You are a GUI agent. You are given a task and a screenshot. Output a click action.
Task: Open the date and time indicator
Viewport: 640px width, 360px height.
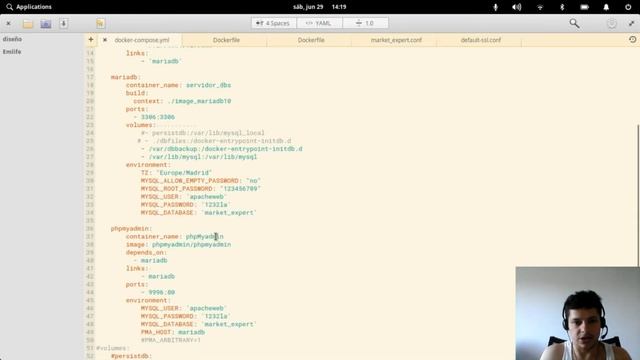(x=320, y=7)
